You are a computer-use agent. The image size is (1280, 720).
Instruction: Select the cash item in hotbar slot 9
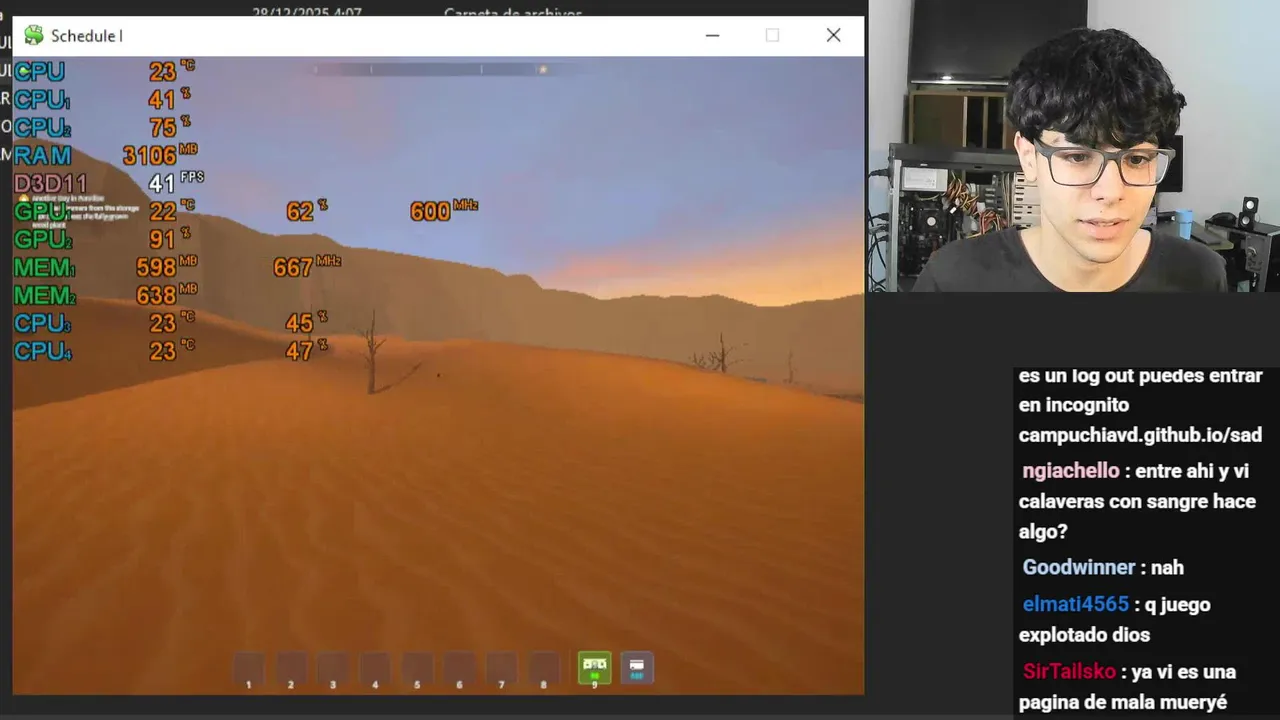[595, 667]
